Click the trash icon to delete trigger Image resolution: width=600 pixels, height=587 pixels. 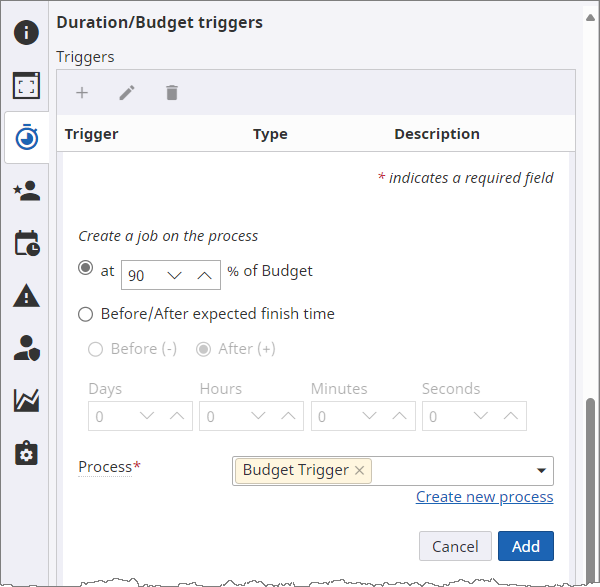point(172,93)
